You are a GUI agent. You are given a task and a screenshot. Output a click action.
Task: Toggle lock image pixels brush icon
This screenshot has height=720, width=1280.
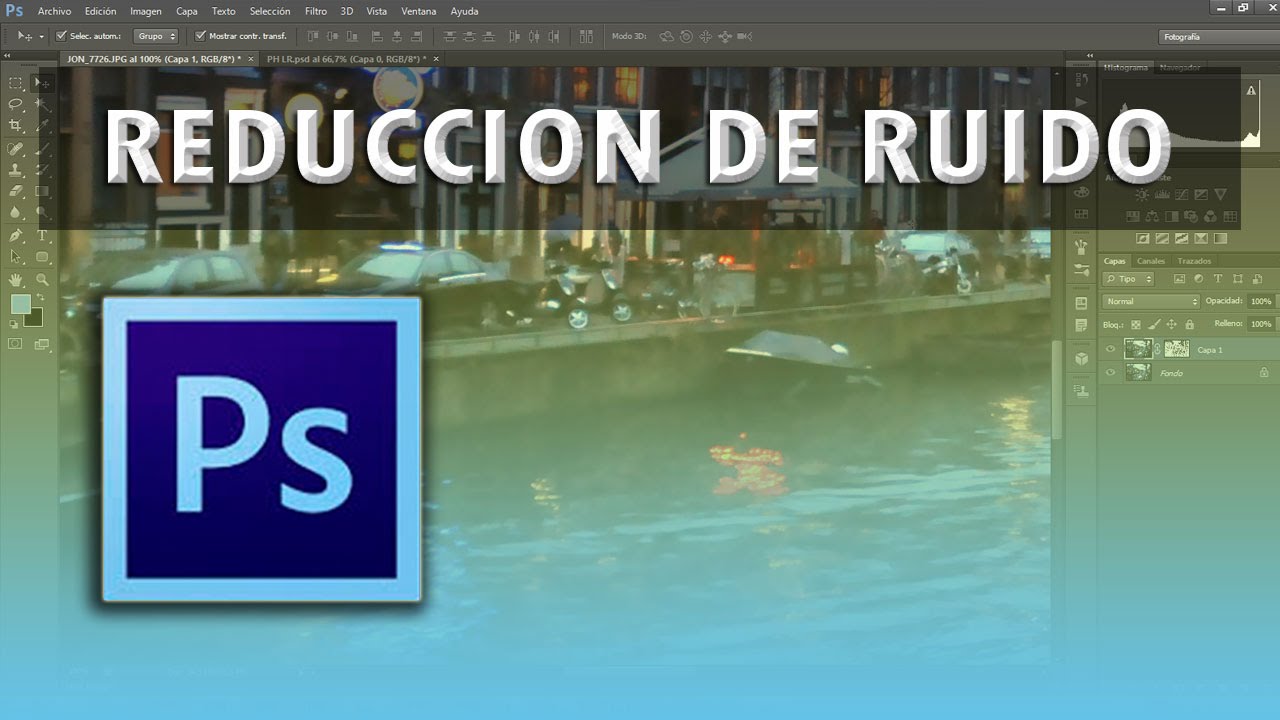[1153, 324]
